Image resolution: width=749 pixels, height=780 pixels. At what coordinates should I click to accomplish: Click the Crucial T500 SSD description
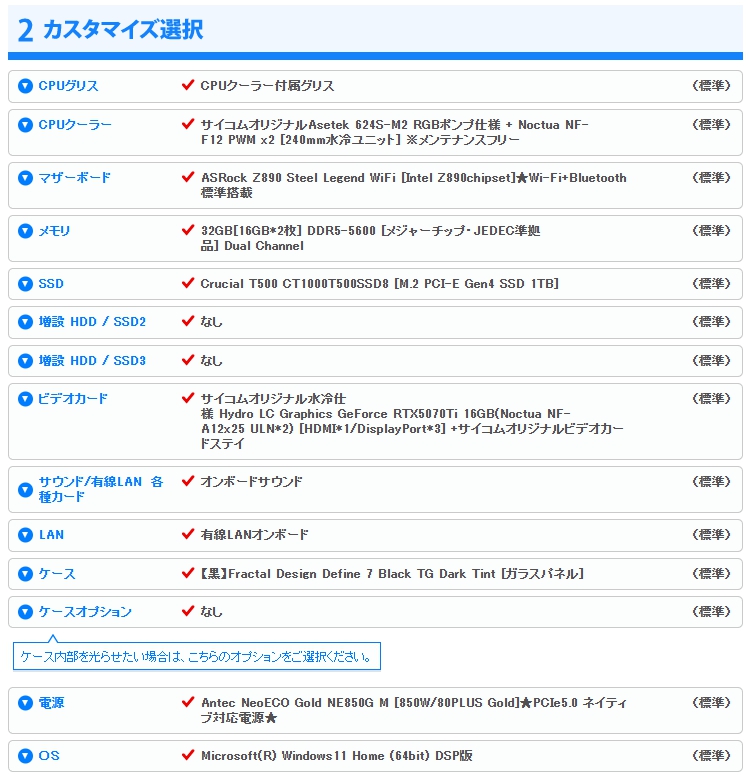[379, 284]
